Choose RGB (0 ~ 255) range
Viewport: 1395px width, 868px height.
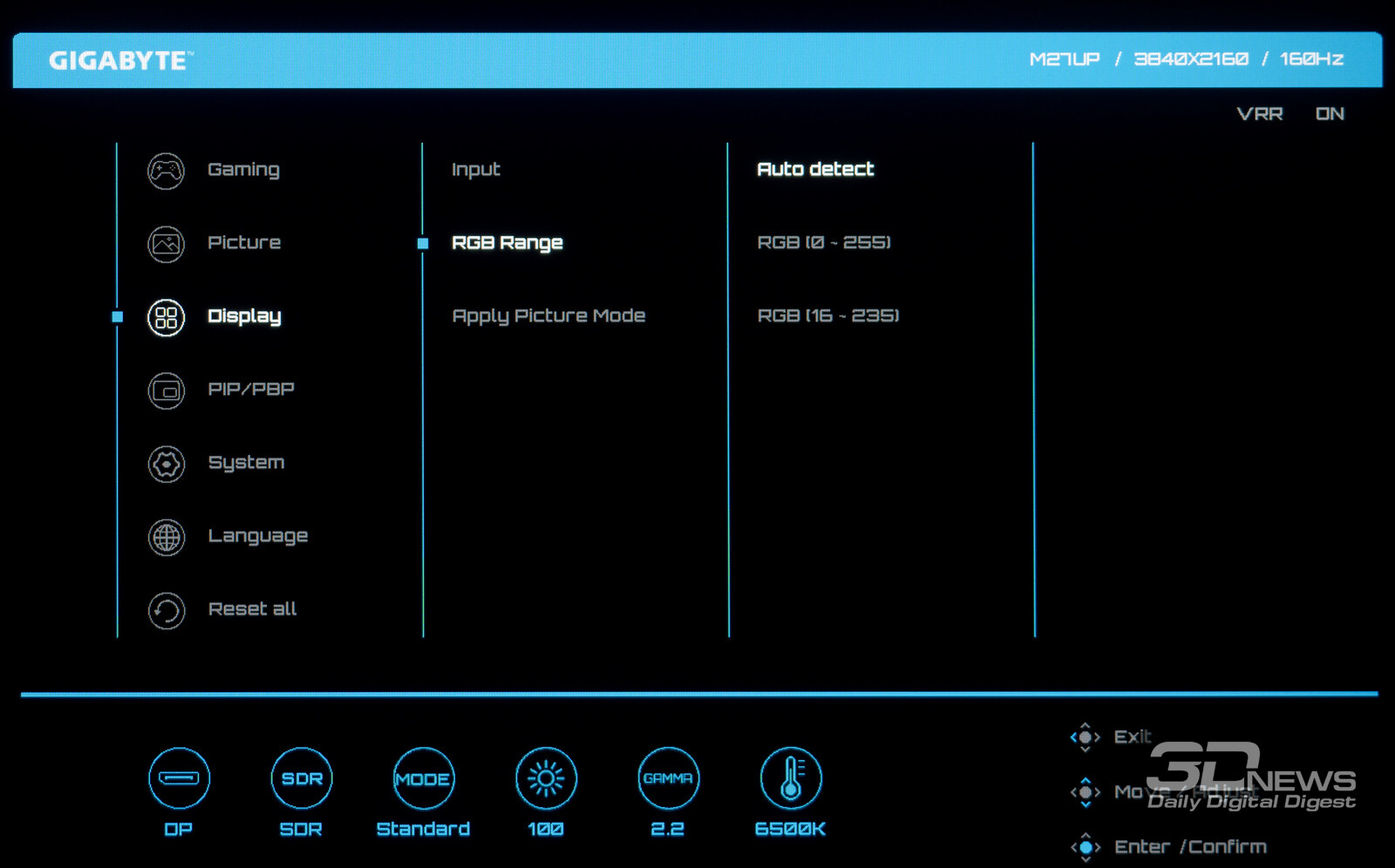pos(824,242)
